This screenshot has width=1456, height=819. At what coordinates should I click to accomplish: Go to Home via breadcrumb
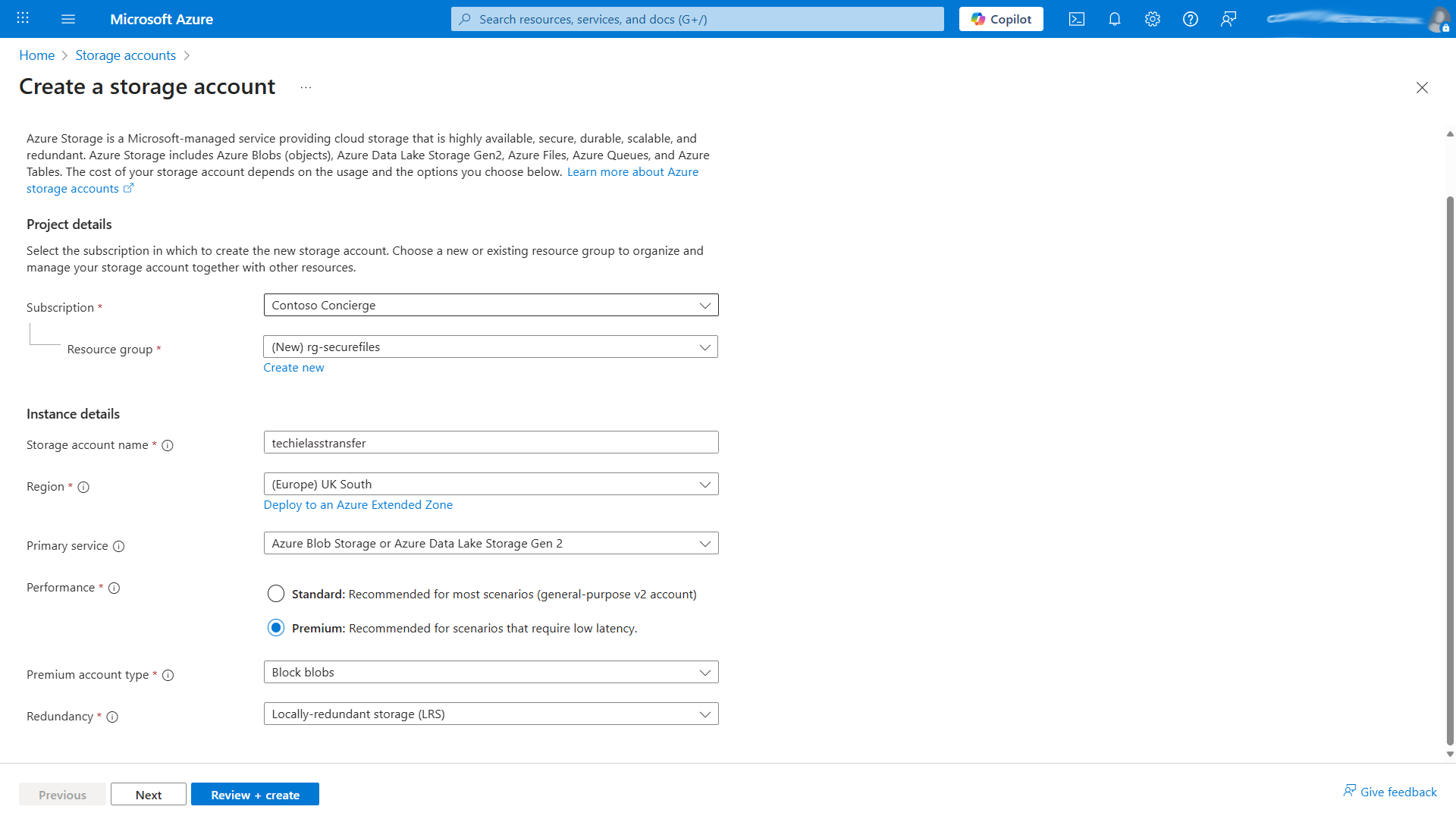point(36,55)
